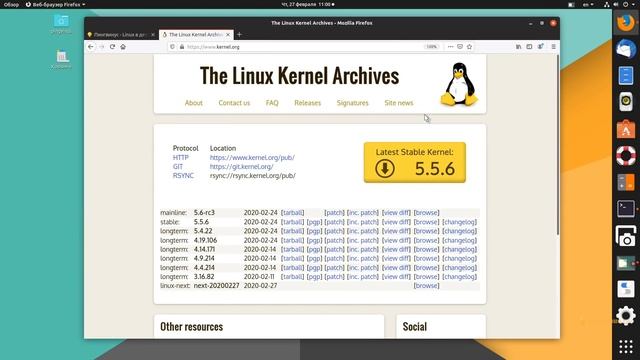
Task: Click the RSYNC protocol link
Action: (183, 176)
